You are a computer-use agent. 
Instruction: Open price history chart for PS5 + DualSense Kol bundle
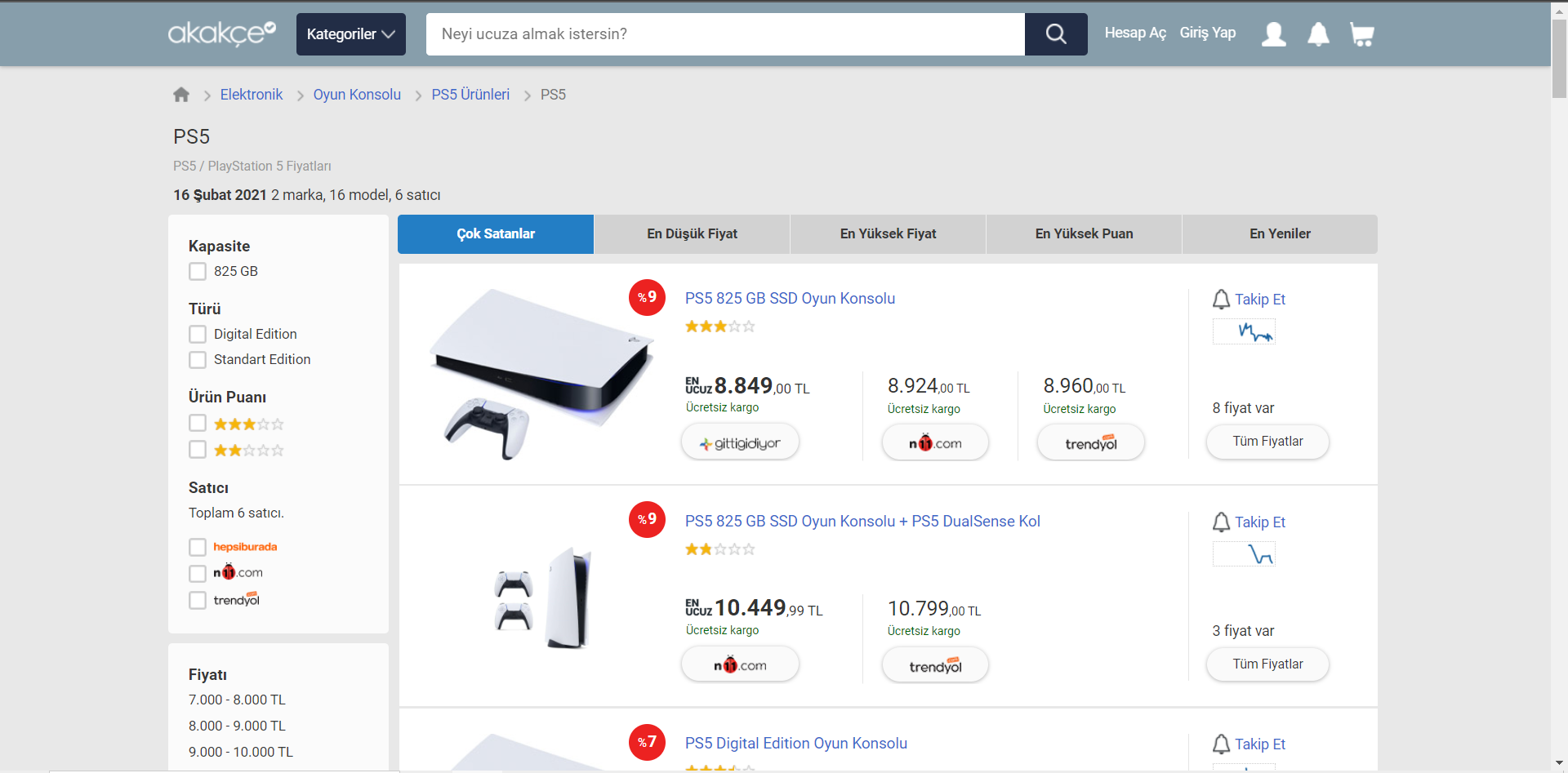1244,554
